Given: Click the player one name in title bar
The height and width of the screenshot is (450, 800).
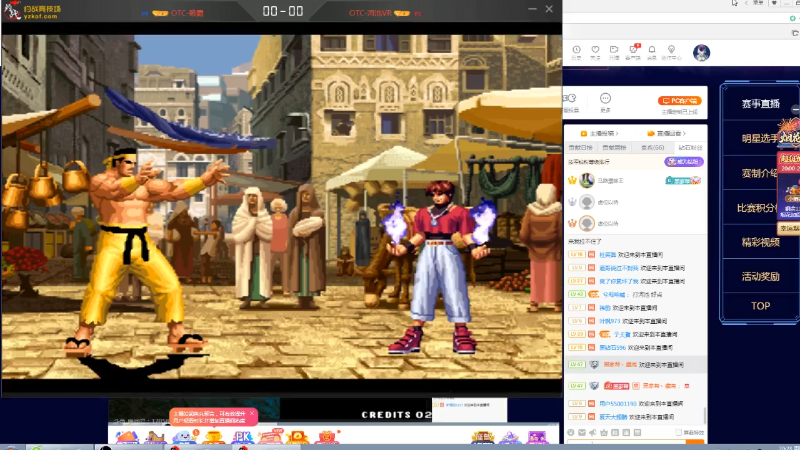Looking at the screenshot, I should 187,13.
